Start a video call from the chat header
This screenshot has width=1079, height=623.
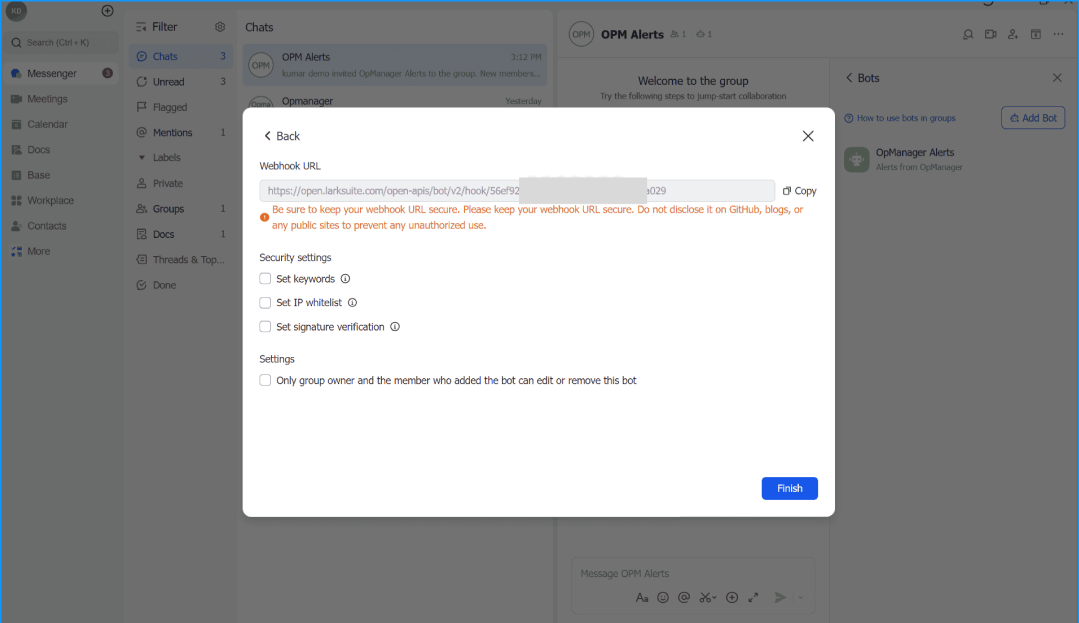990,34
